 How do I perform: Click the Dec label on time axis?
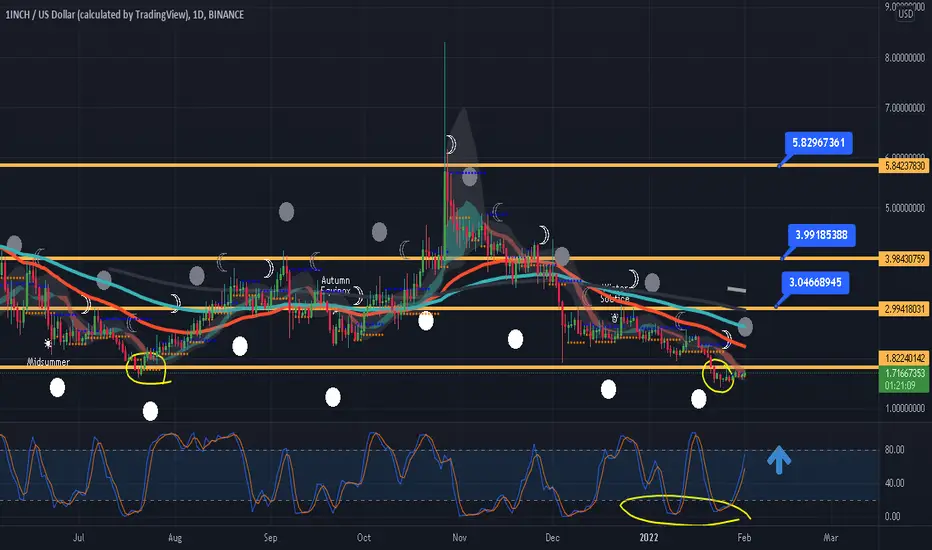coord(552,538)
